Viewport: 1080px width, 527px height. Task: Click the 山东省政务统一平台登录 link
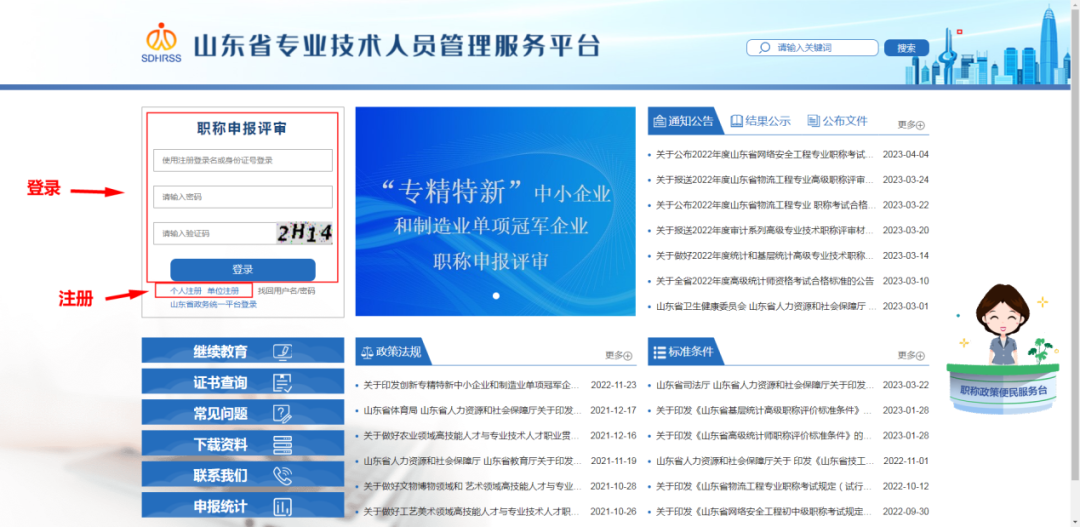click(x=214, y=304)
